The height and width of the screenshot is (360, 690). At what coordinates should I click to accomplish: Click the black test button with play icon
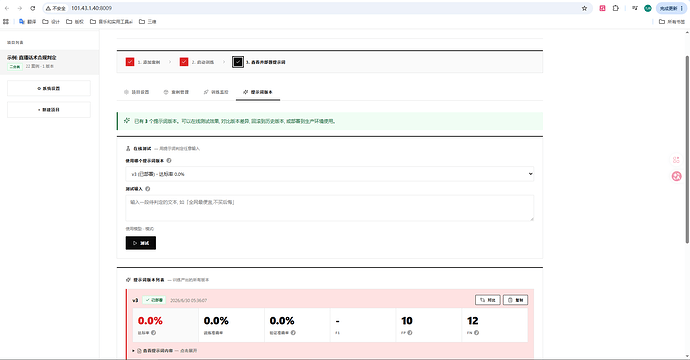pyautogui.click(x=141, y=243)
